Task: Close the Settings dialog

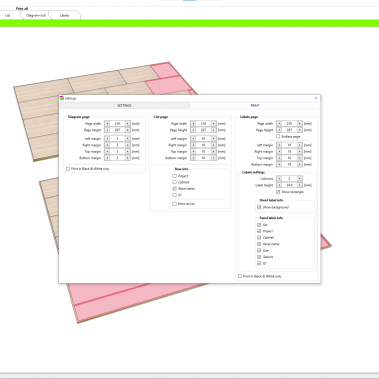Action: 316,98
